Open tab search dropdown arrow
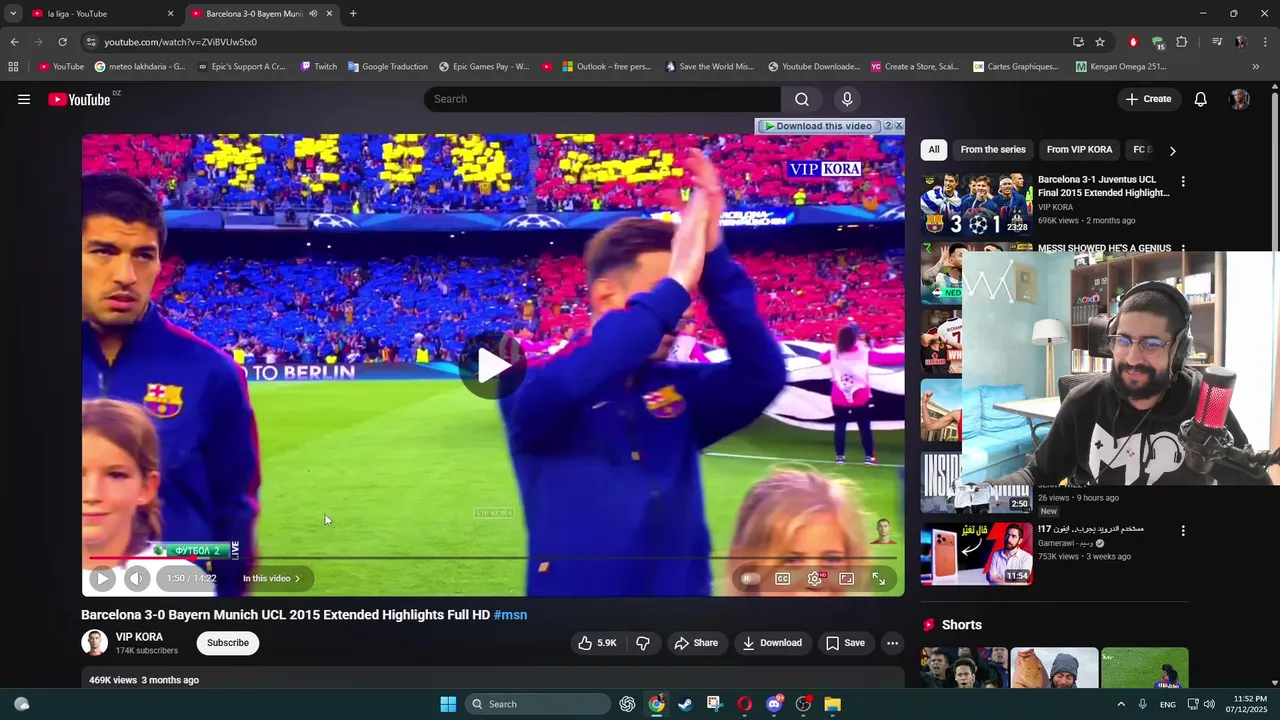 tap(13, 14)
